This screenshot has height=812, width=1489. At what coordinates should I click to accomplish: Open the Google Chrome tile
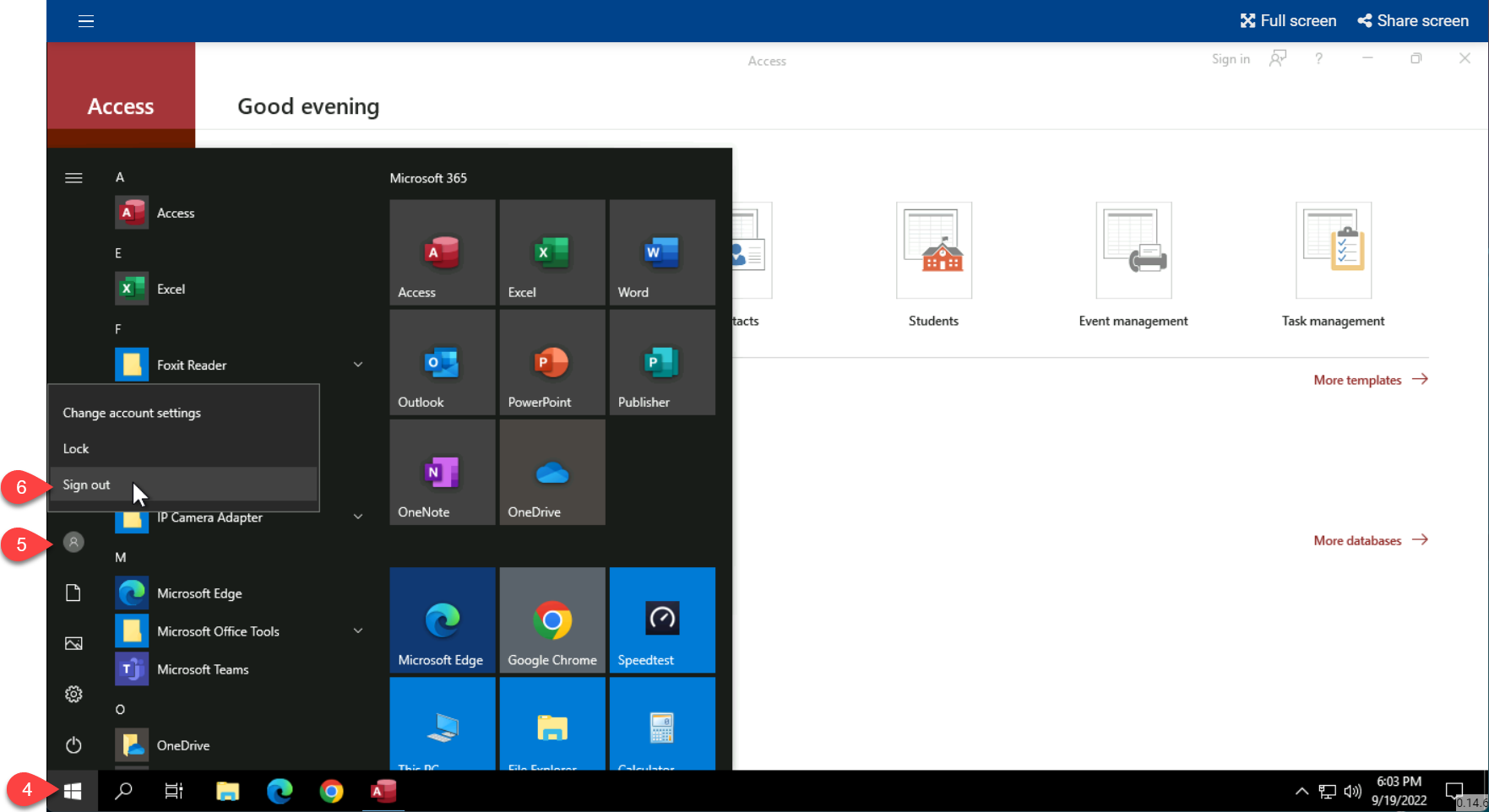coord(552,620)
